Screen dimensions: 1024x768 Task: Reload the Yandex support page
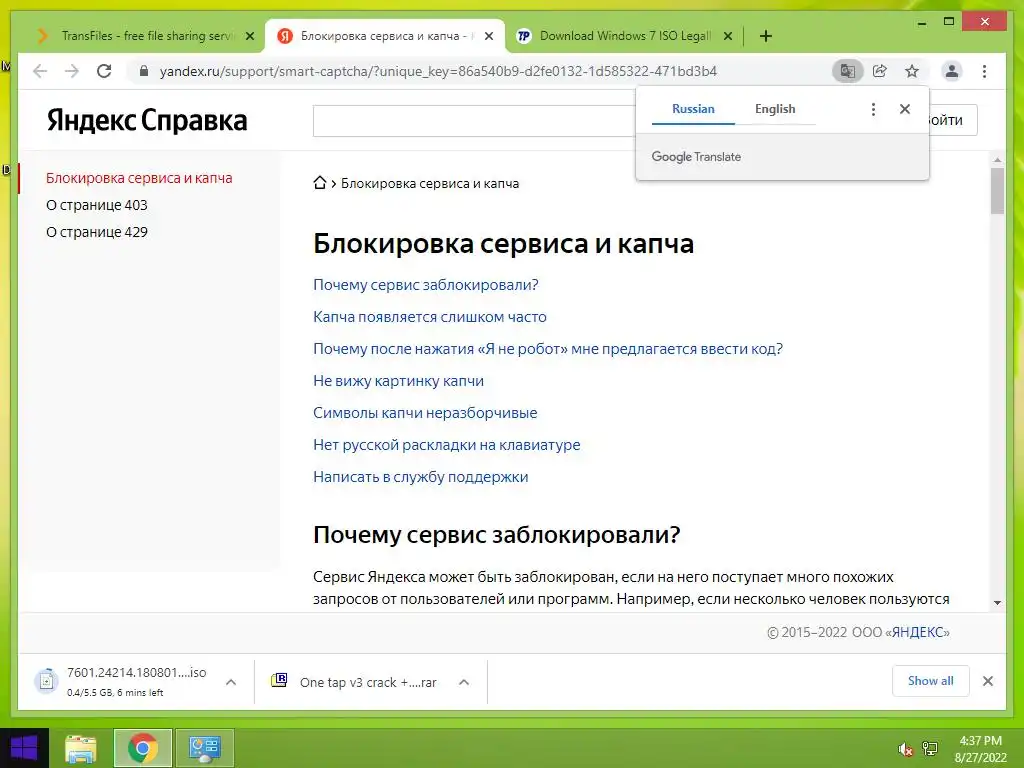(104, 71)
